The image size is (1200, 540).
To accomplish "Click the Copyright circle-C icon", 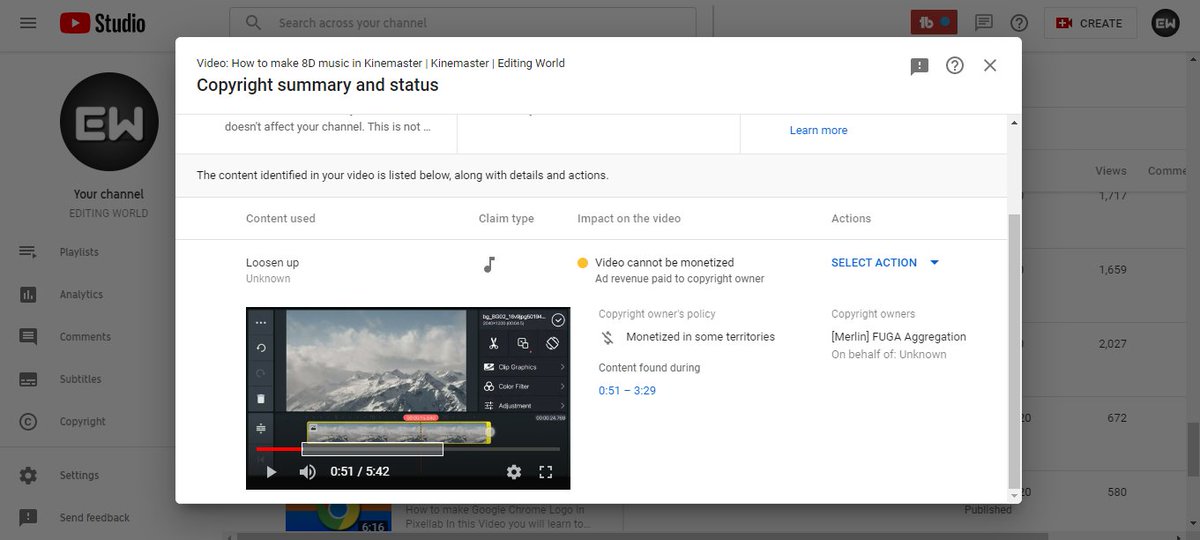I will click(28, 421).
